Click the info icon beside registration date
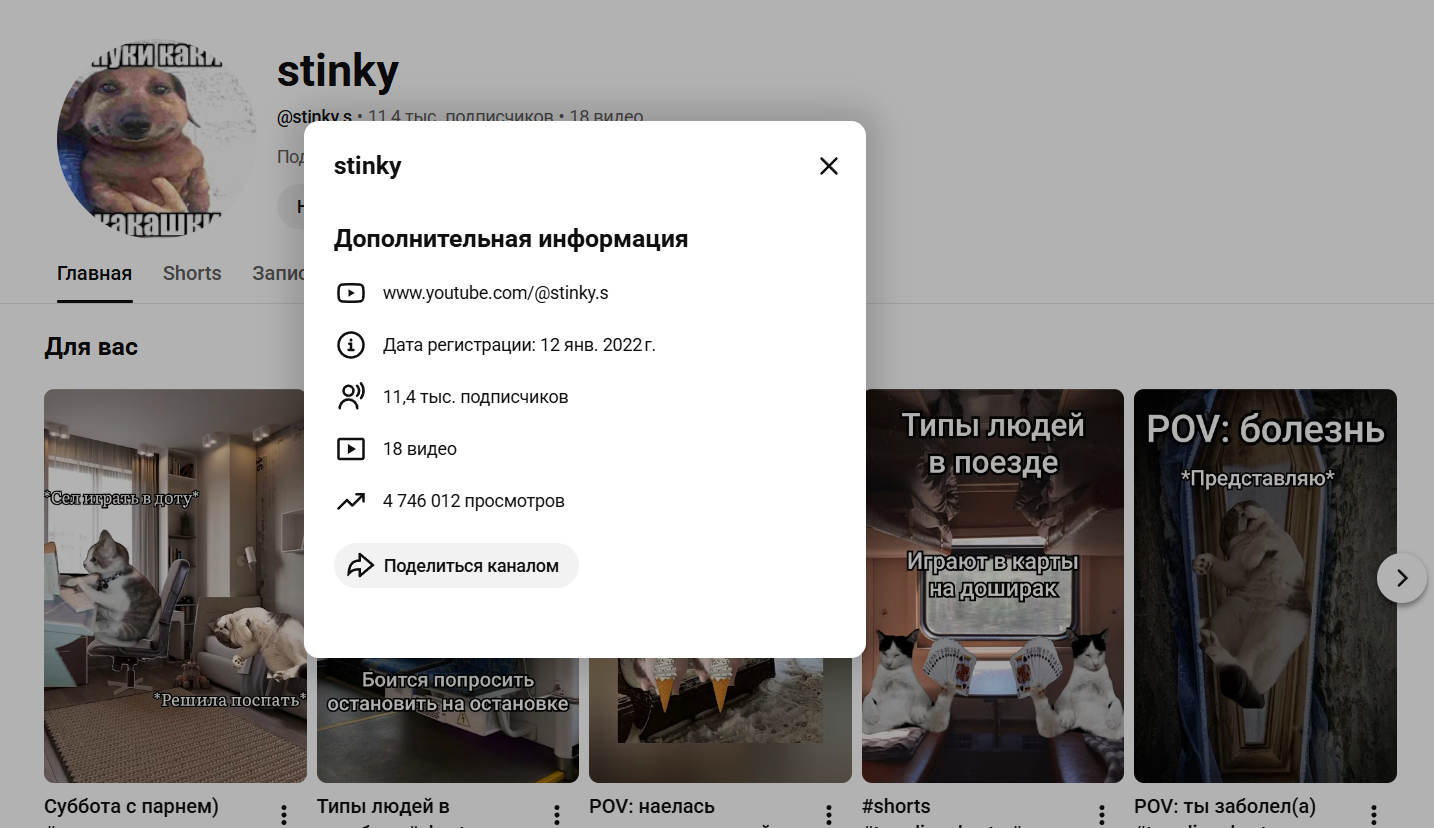The image size is (1434, 828). (350, 345)
